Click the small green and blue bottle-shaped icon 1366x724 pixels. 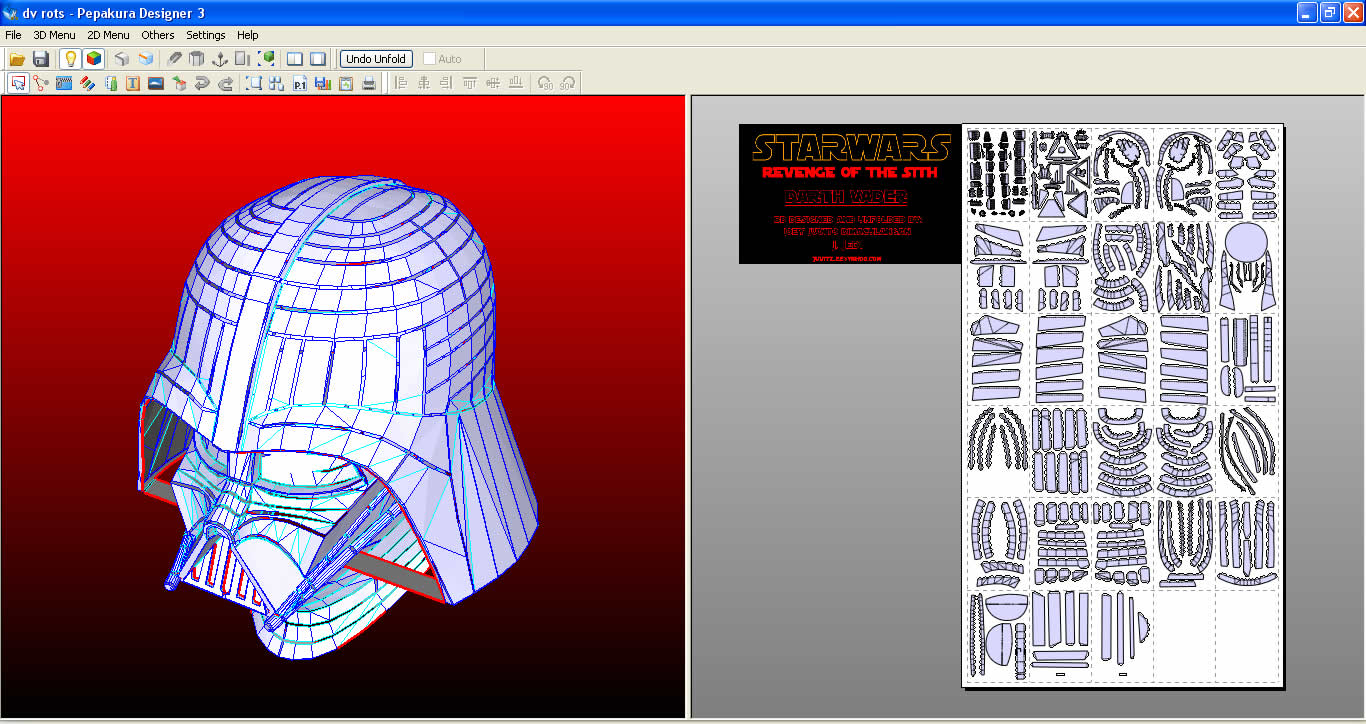(x=110, y=83)
